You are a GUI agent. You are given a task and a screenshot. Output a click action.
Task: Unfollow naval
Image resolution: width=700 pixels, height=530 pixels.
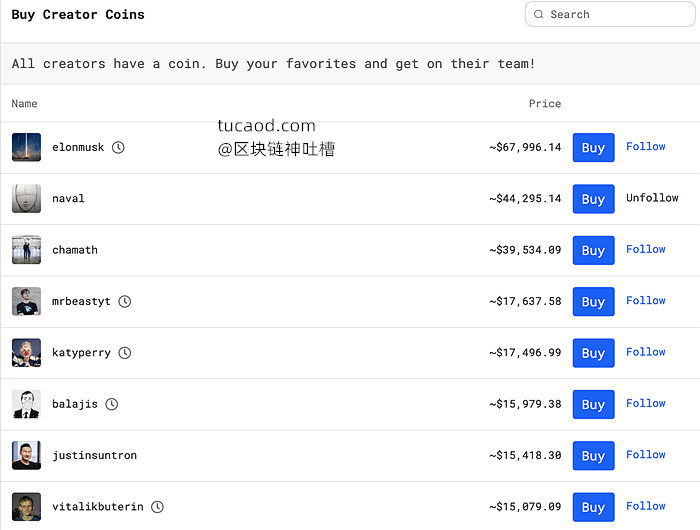pyautogui.click(x=652, y=198)
